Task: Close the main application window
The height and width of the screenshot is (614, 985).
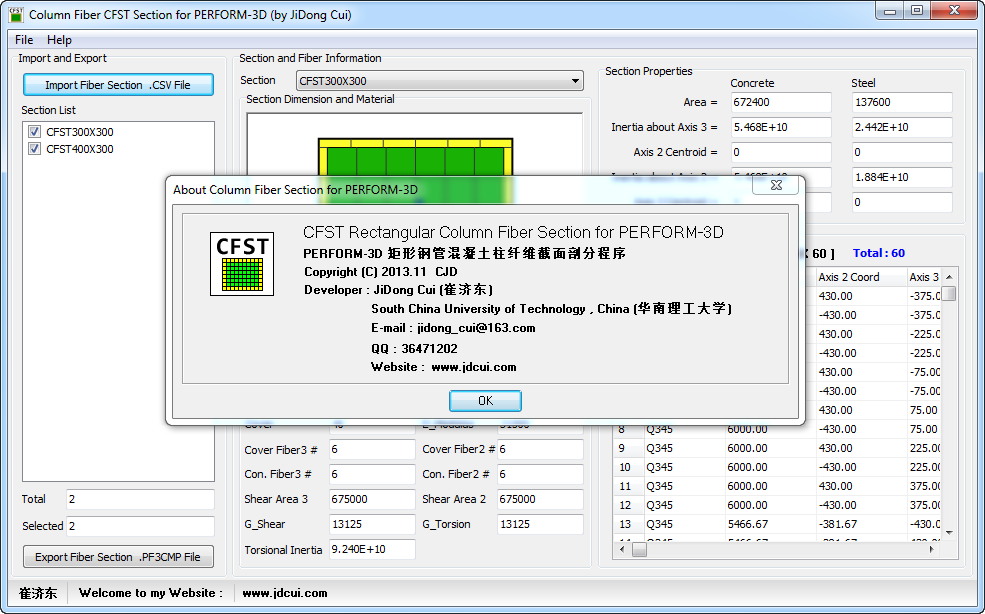Action: (x=954, y=11)
